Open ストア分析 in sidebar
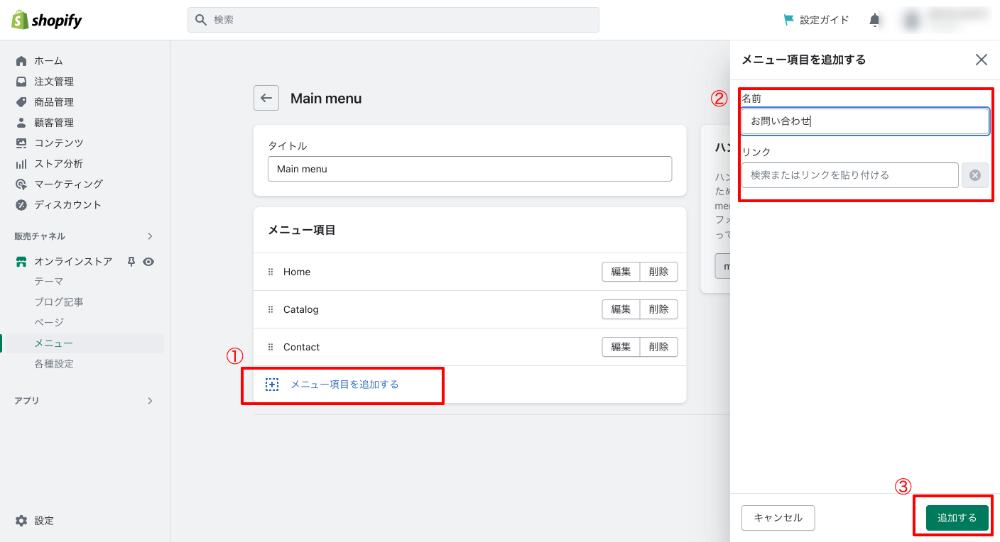This screenshot has height=542, width=1000. (59, 164)
